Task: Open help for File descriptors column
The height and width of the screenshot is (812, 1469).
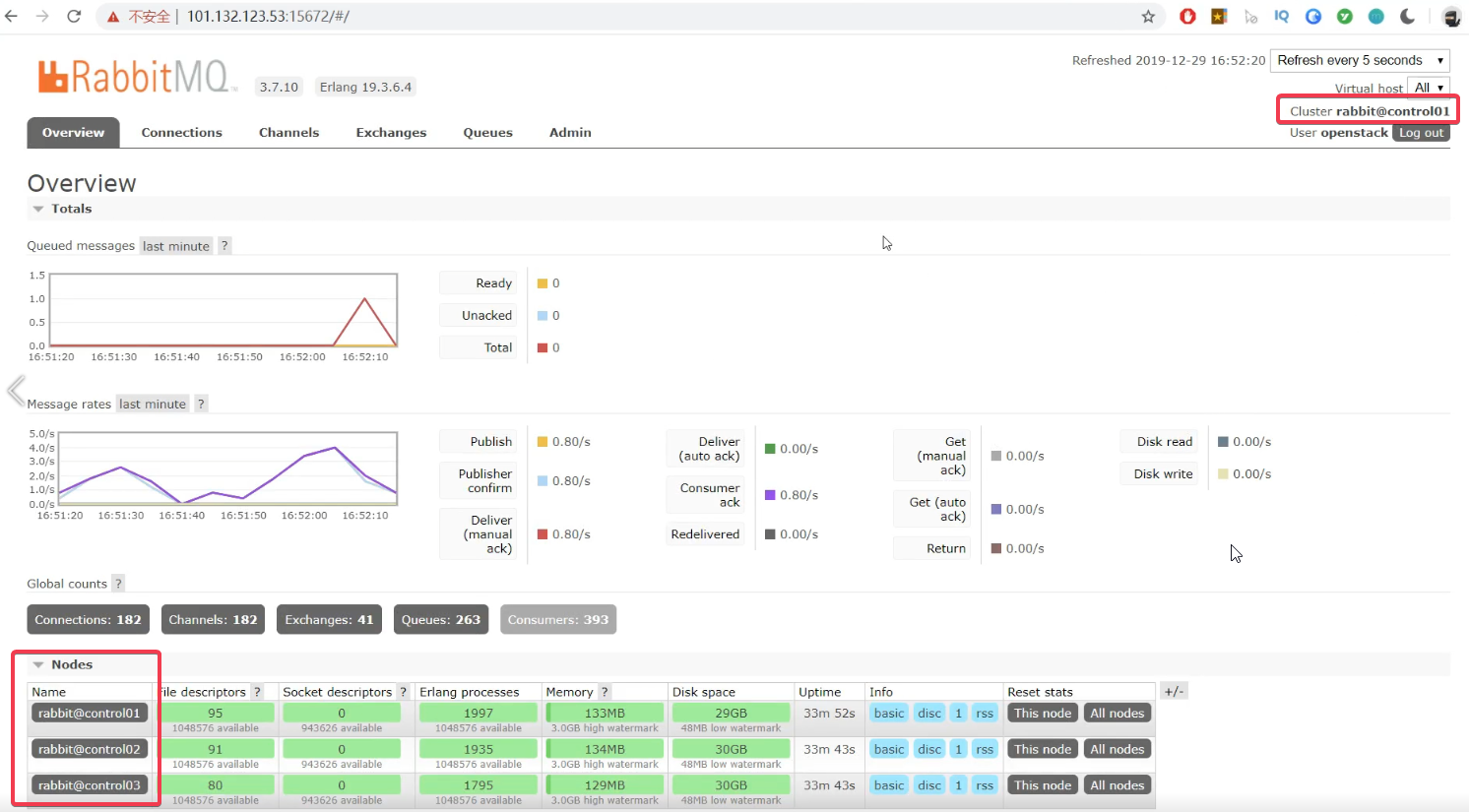Action: (257, 692)
